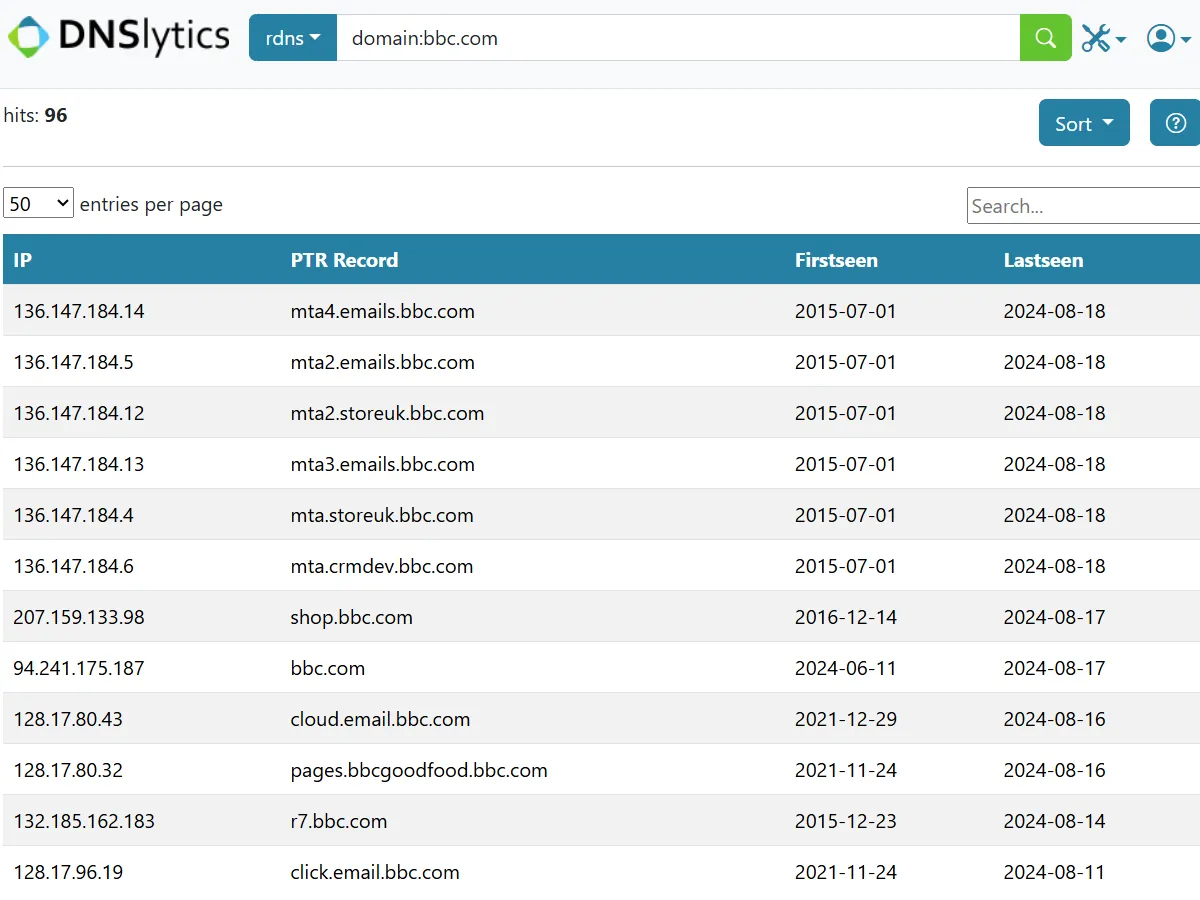Click Firstseen date 2015-12-23
Screen dimensions: 1200x900
tap(846, 821)
